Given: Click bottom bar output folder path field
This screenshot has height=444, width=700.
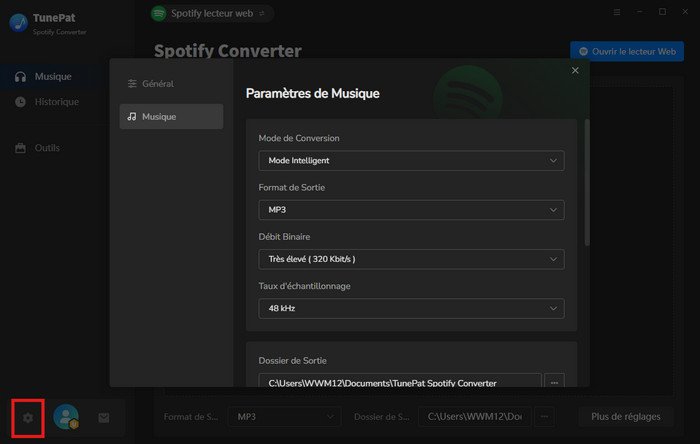Looking at the screenshot, I should pyautogui.click(x=475, y=417).
